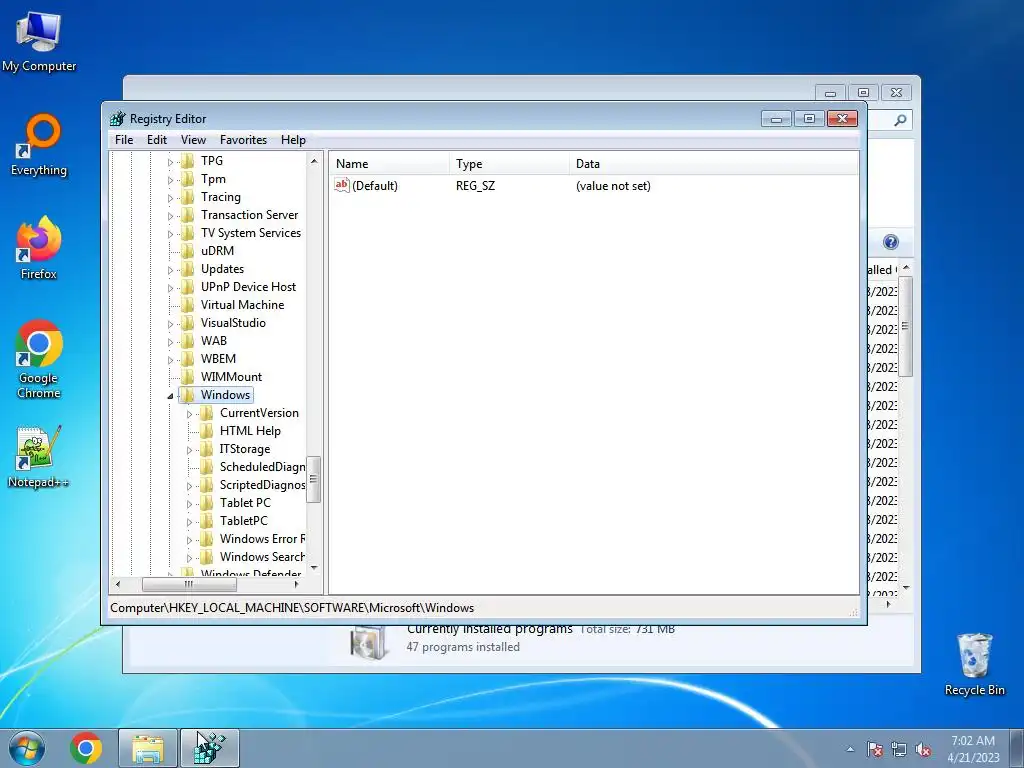Click tree pane scroll-right arrow

296,584
